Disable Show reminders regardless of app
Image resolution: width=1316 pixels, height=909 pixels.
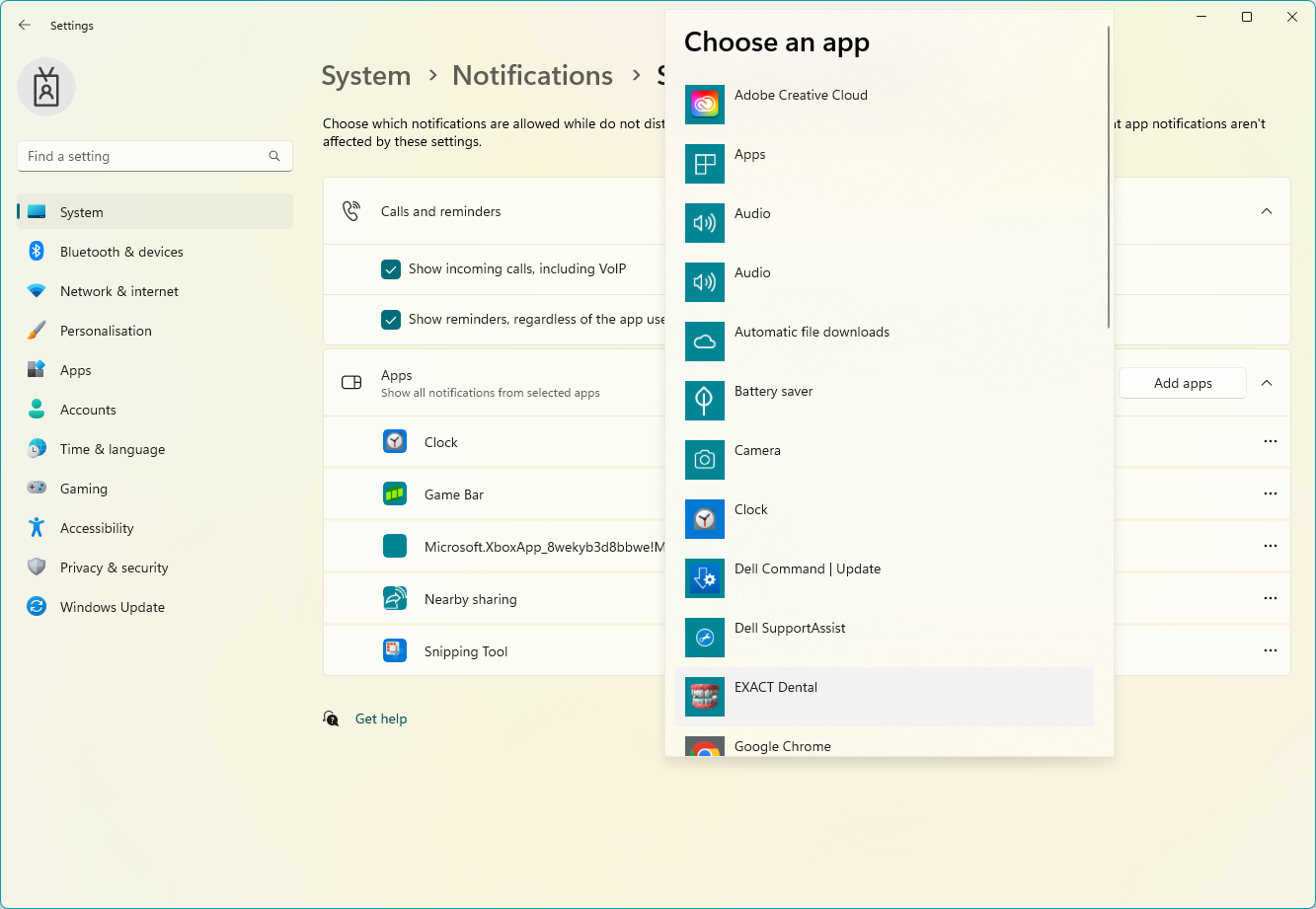click(x=391, y=320)
